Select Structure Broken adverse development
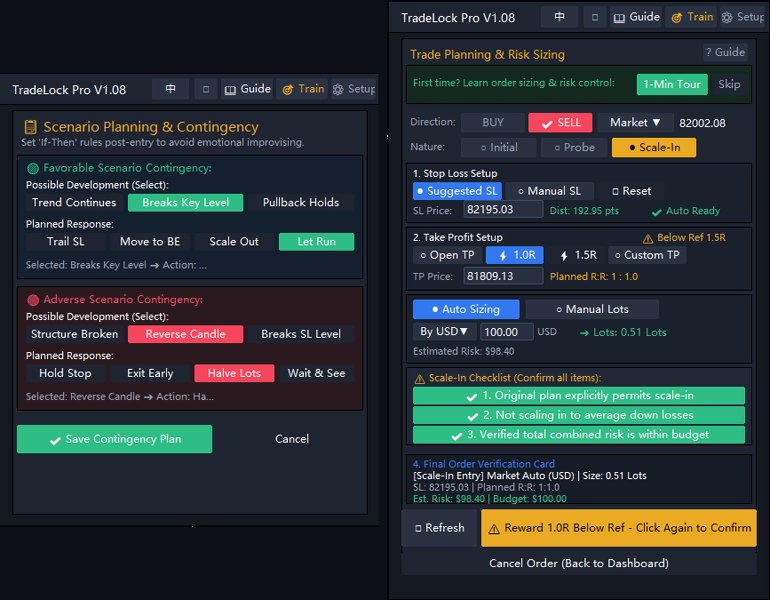This screenshot has height=600, width=770. [x=74, y=334]
